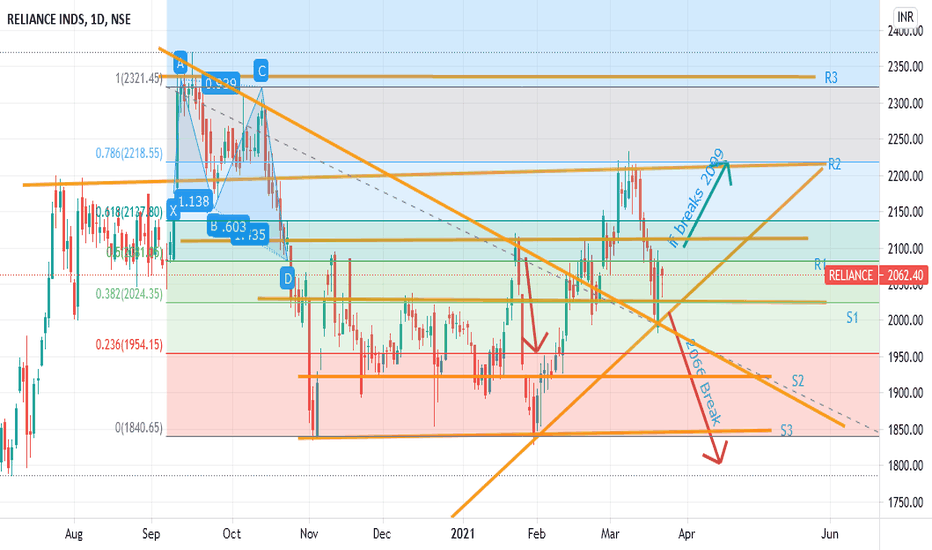Click Mar on the time axis
932x550 pixels.
[610, 534]
